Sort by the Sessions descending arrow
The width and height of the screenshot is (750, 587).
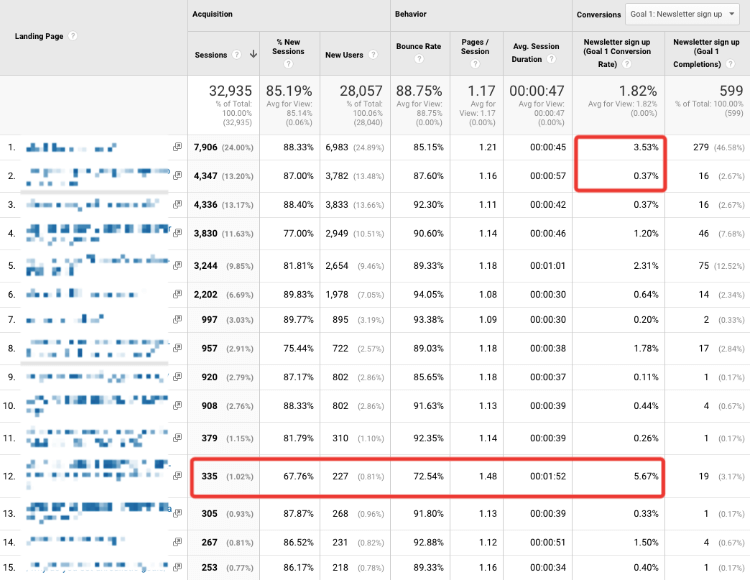254,55
